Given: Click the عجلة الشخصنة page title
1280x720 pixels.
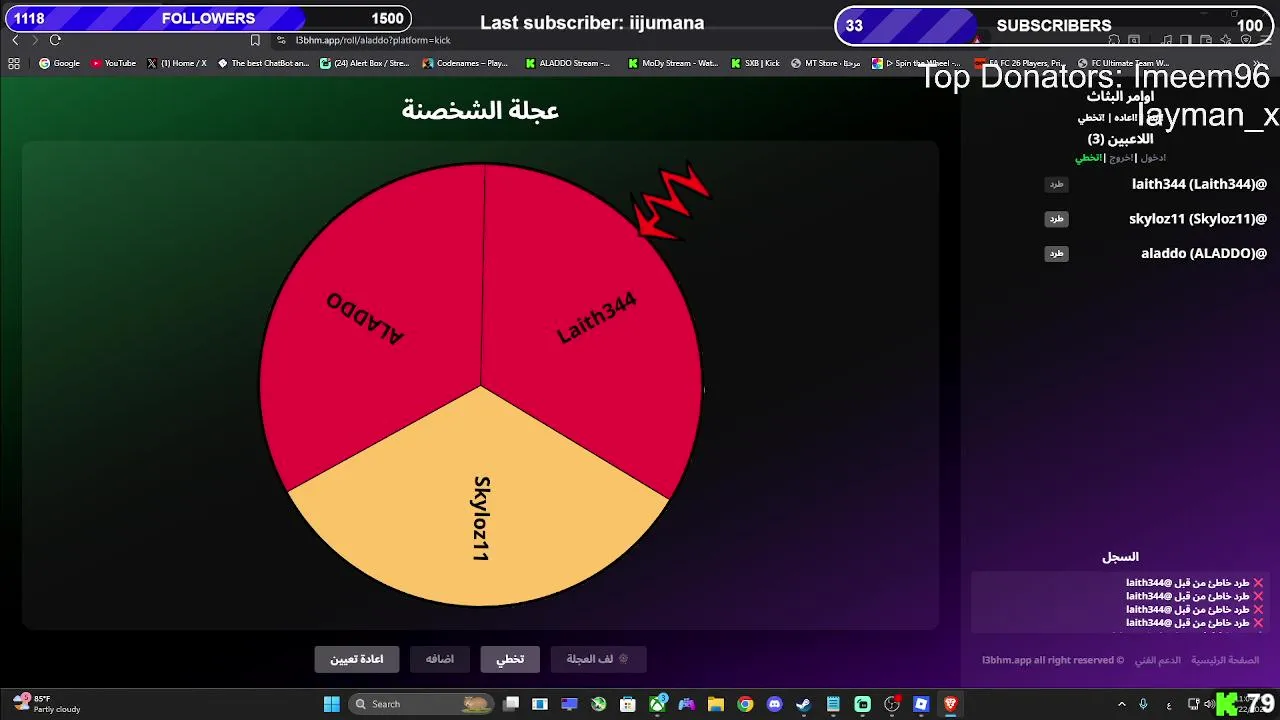Looking at the screenshot, I should tap(480, 110).
